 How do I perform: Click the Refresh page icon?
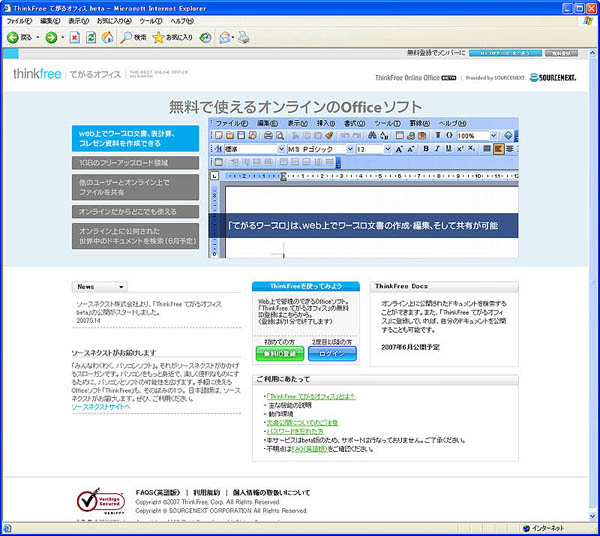(91, 37)
